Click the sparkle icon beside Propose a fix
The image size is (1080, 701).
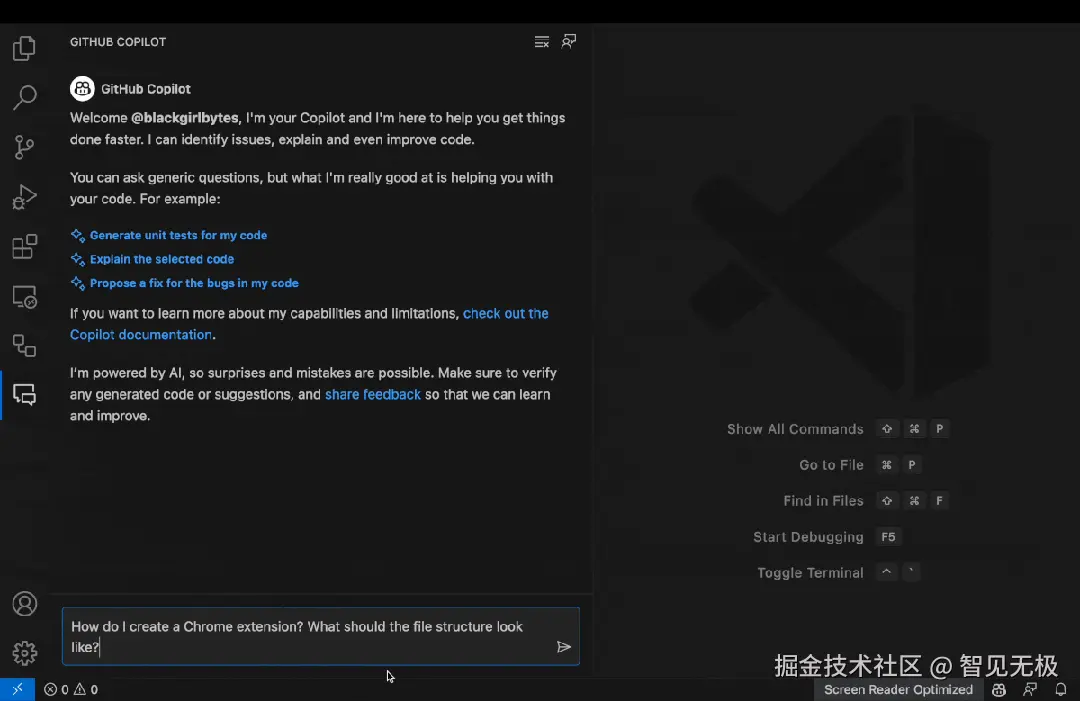[78, 283]
